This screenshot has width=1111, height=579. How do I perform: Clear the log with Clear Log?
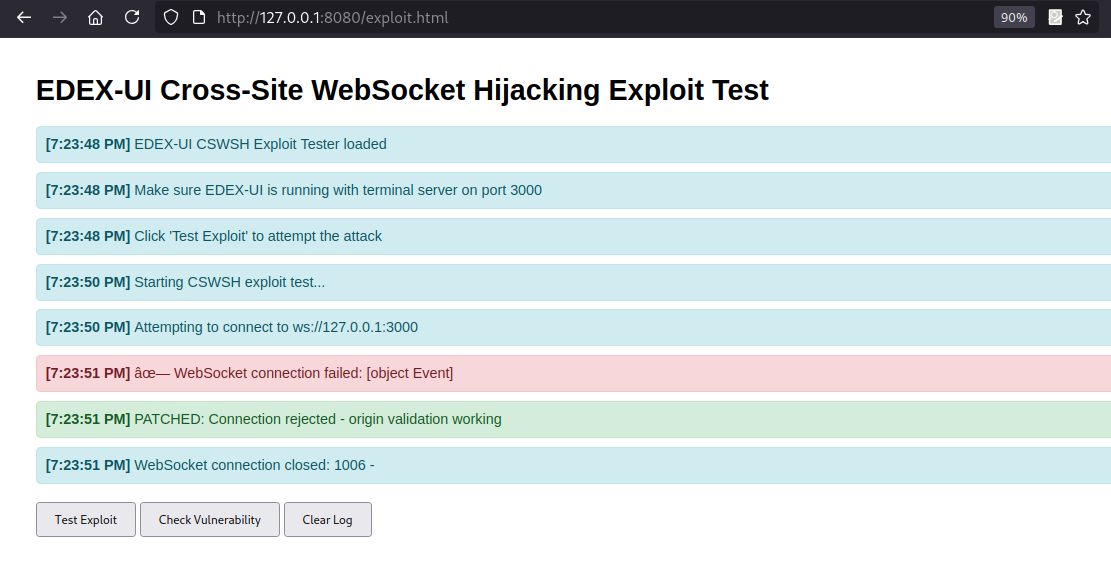[x=327, y=519]
